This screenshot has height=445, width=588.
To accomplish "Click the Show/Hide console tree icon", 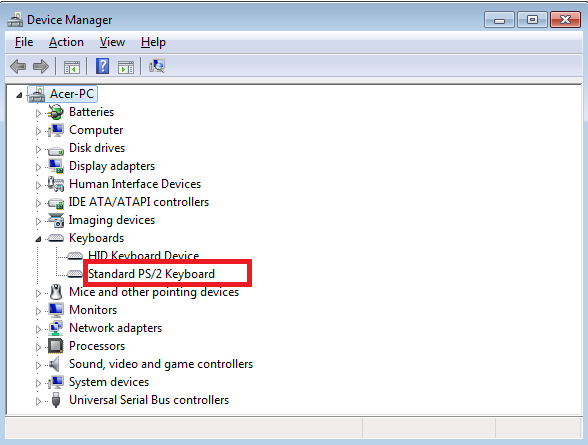I will (x=72, y=67).
